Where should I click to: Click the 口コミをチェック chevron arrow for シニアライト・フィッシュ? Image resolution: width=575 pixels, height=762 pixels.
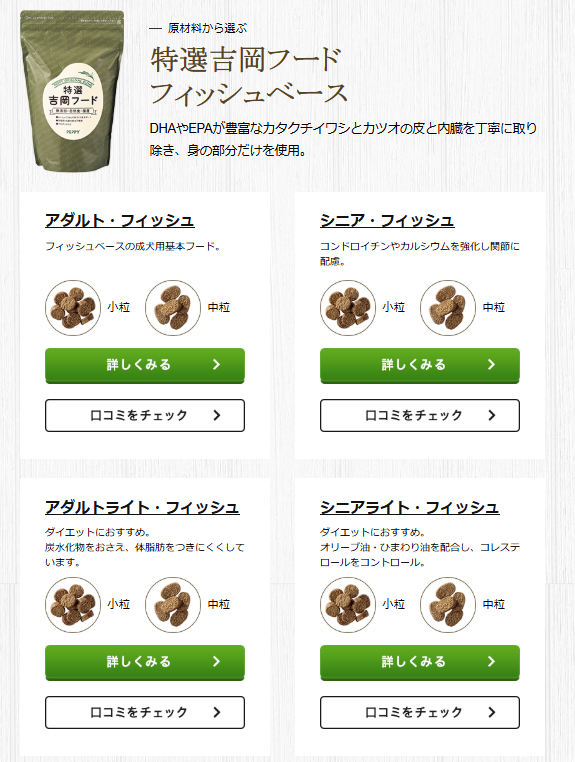tap(492, 712)
